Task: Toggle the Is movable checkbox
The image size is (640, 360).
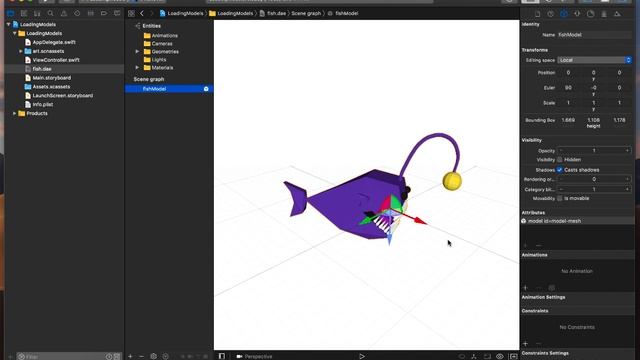Action: [x=560, y=198]
